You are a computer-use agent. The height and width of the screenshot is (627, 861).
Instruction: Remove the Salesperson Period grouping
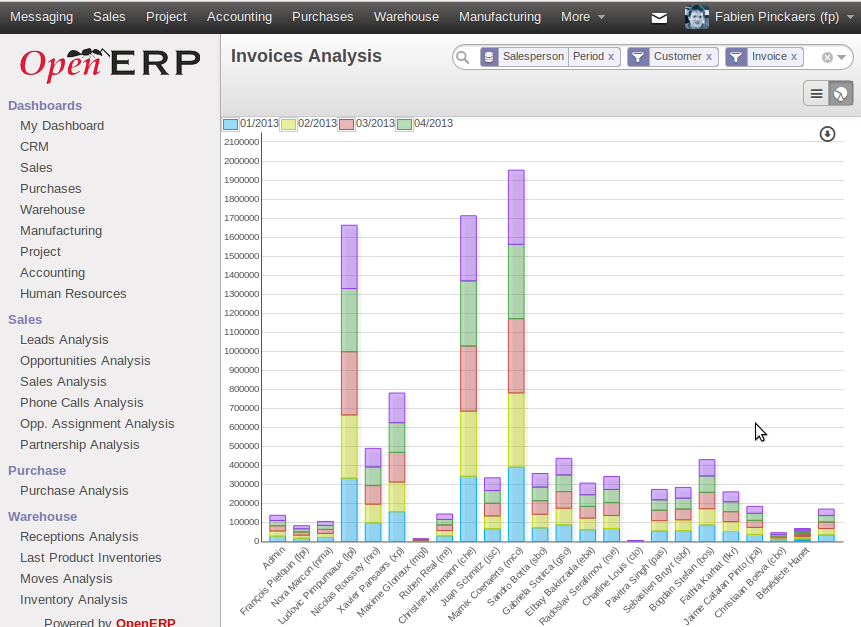coord(611,57)
